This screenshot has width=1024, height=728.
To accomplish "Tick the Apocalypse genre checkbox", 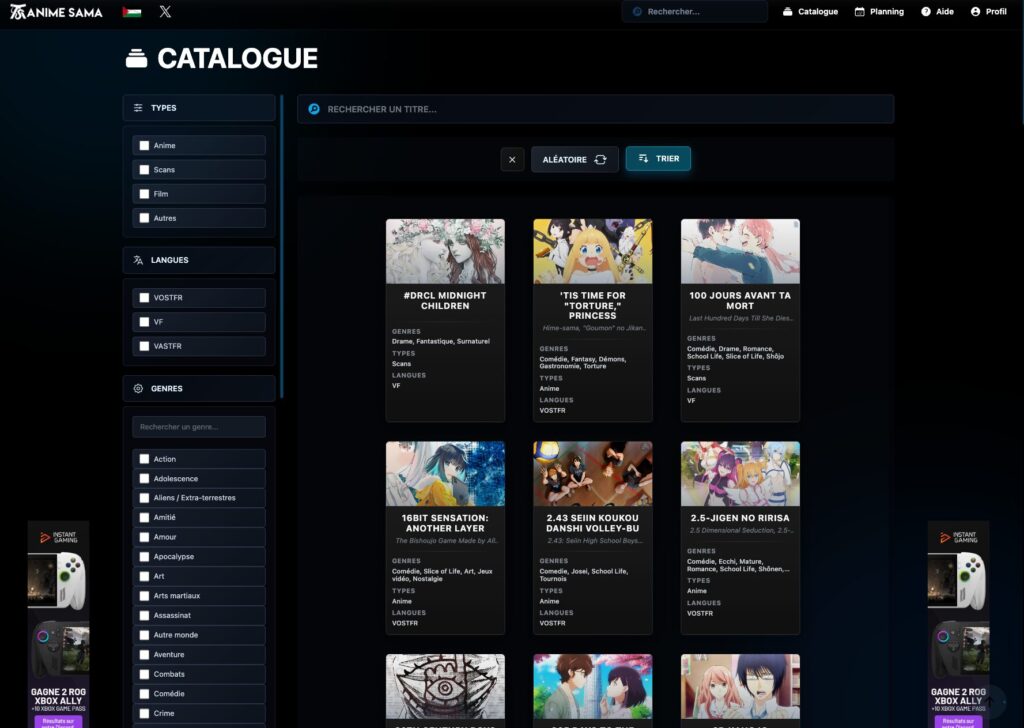I will (x=144, y=557).
